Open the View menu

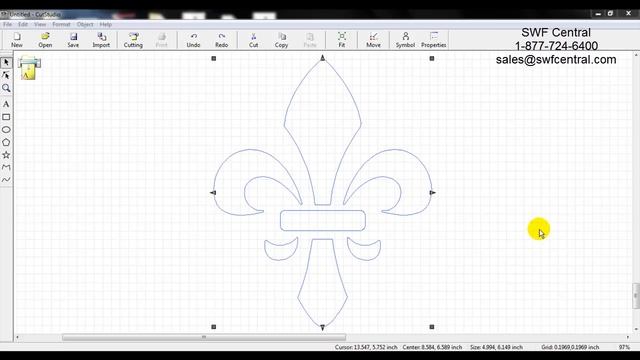click(40, 24)
